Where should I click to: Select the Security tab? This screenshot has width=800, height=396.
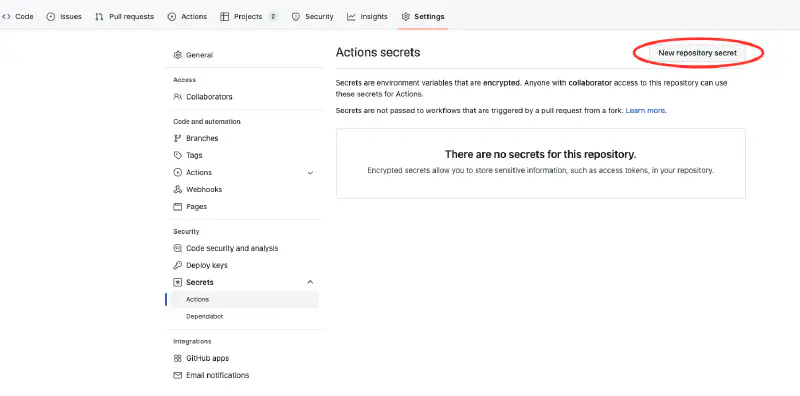pyautogui.click(x=312, y=16)
